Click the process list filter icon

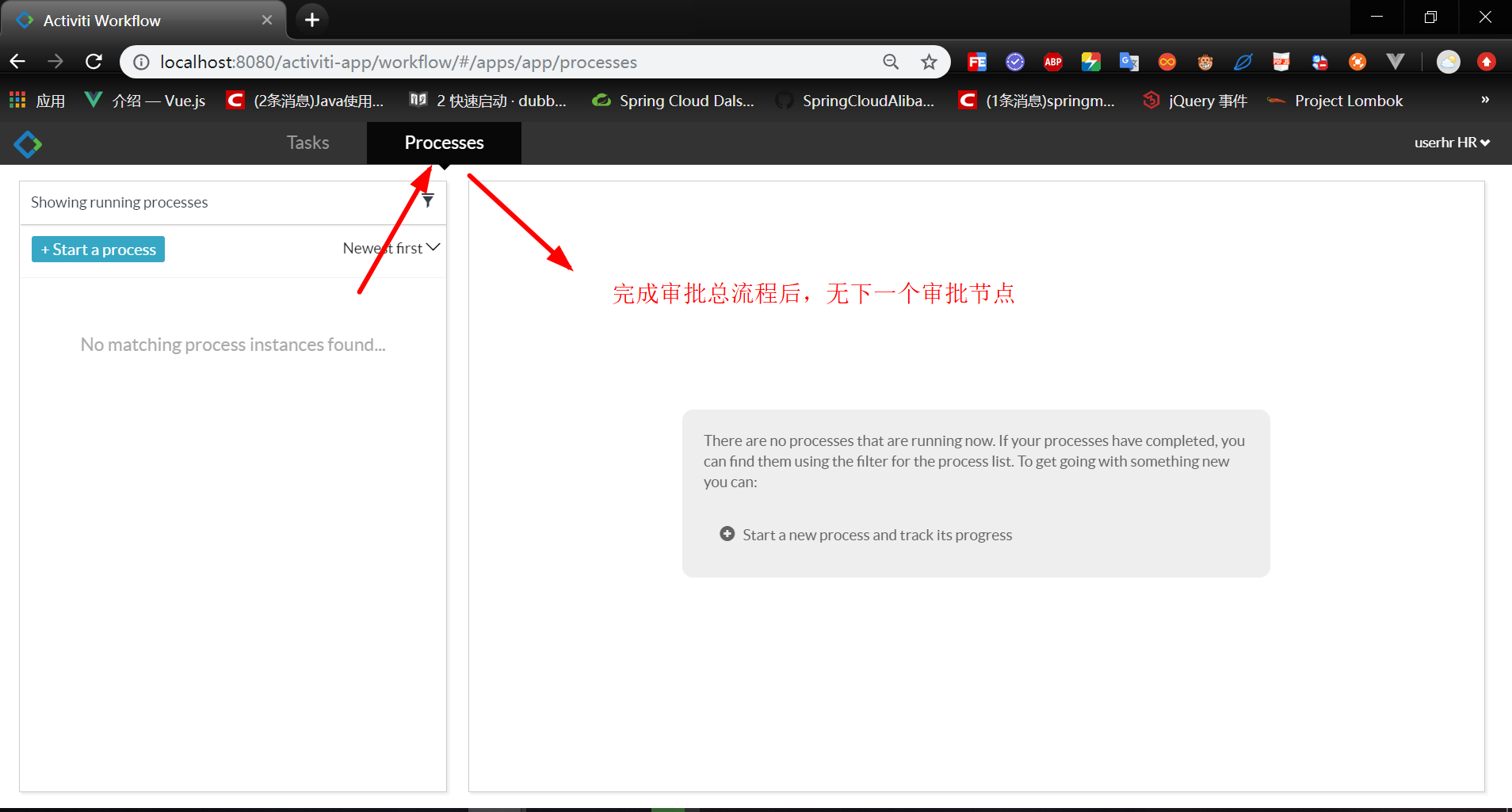pyautogui.click(x=429, y=200)
